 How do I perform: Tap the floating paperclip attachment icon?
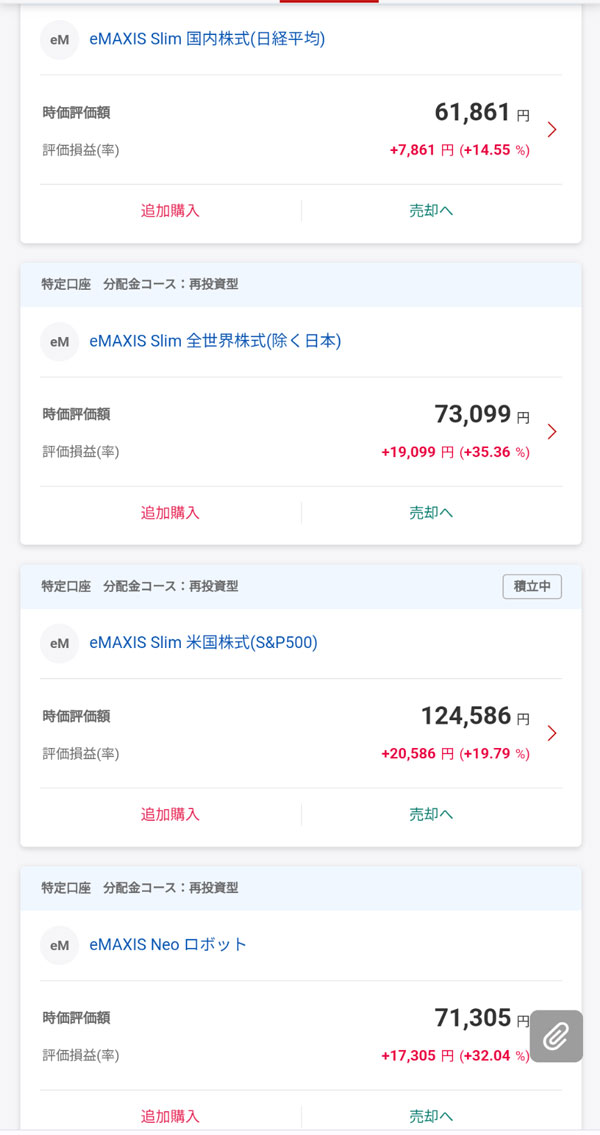[x=556, y=1036]
